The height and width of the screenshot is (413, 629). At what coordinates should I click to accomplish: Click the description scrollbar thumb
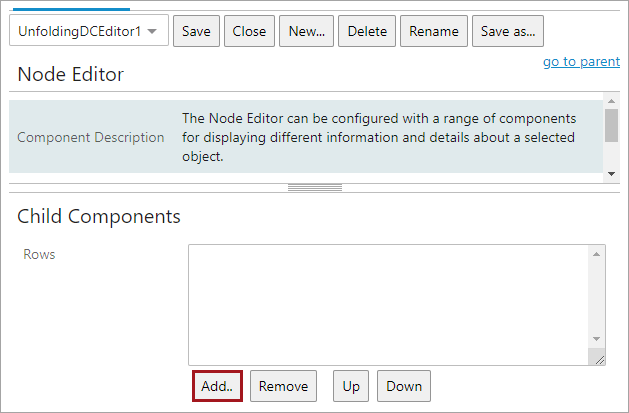coord(611,125)
